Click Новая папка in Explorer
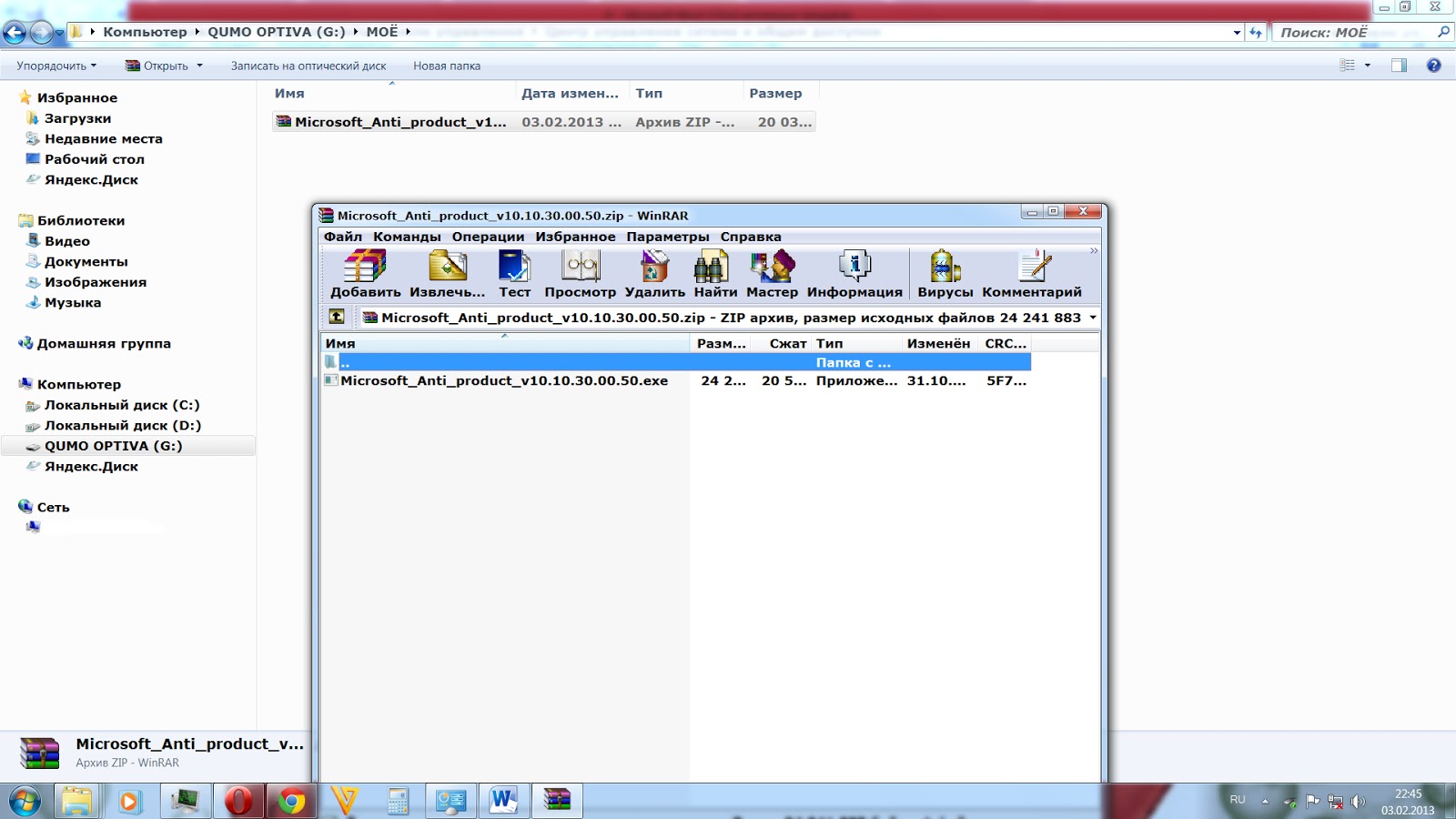This screenshot has width=1456, height=819. pos(447,66)
